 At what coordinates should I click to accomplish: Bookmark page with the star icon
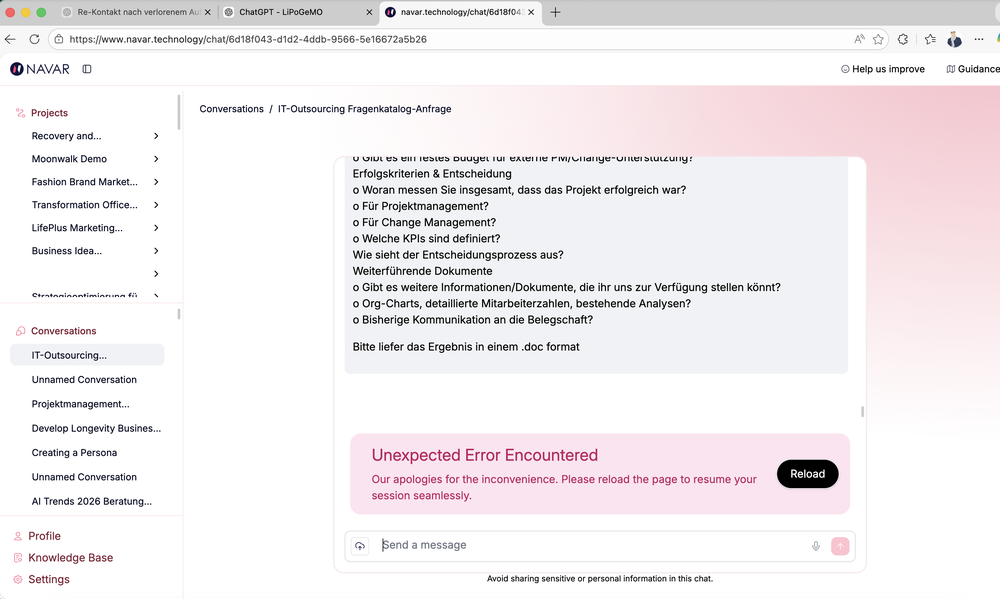pos(878,39)
